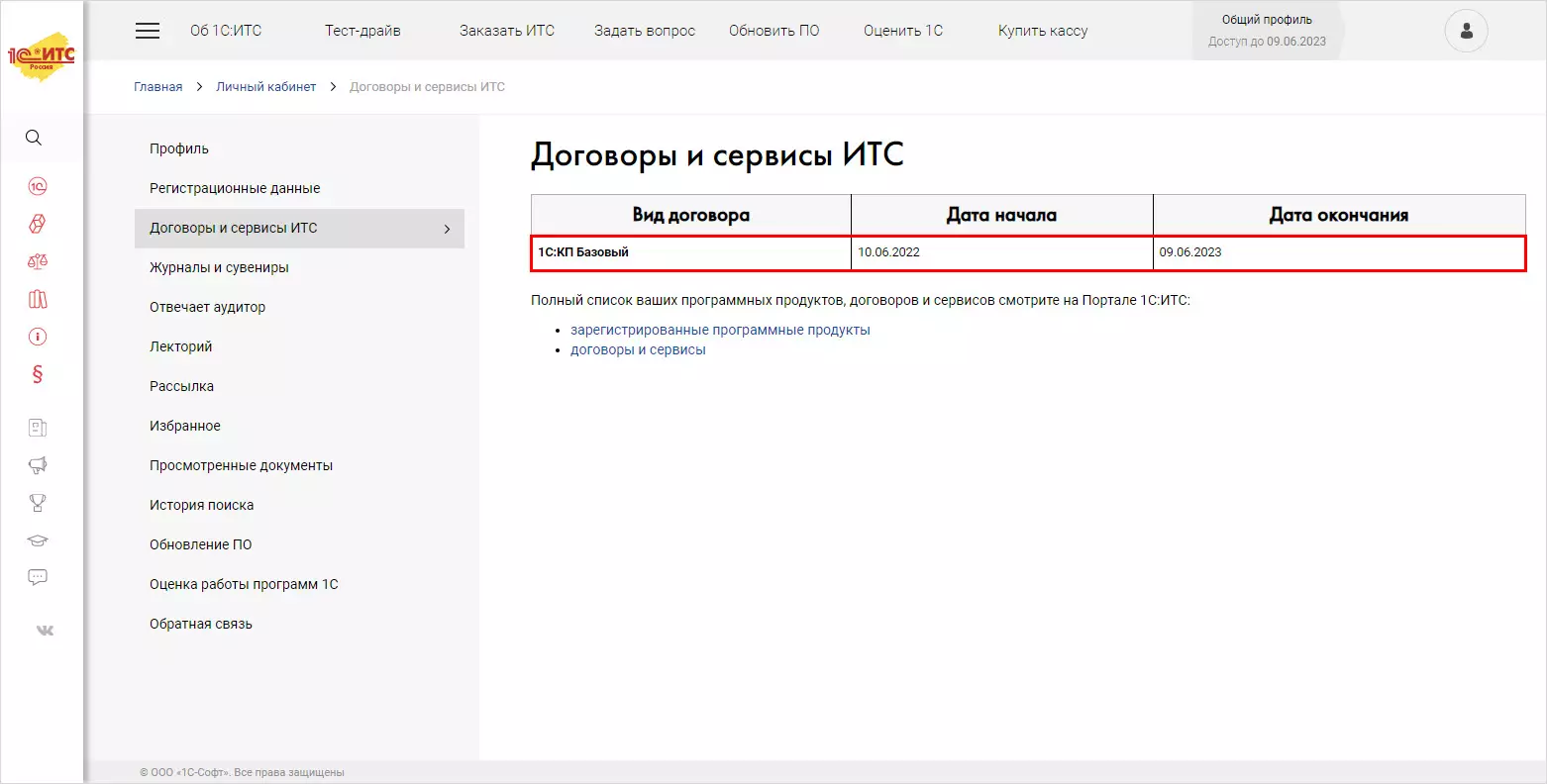This screenshot has width=1547, height=784.
Task: Click the end date 09.06.2023 cell
Action: click(1339, 252)
